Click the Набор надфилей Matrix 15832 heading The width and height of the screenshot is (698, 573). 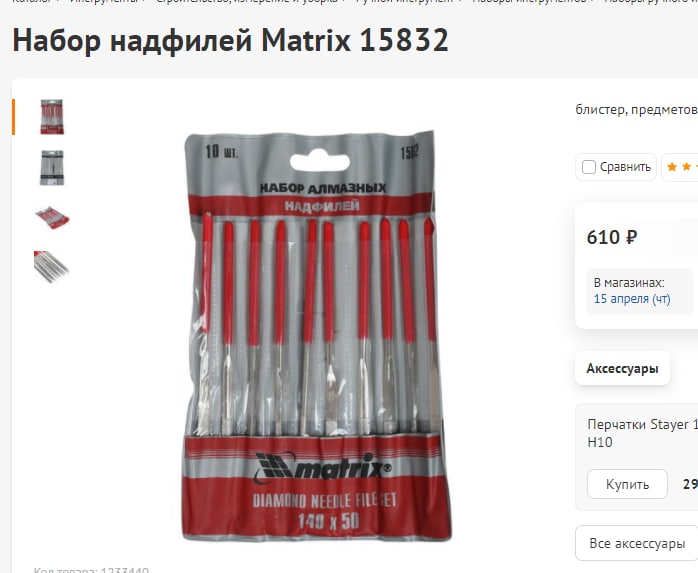230,40
